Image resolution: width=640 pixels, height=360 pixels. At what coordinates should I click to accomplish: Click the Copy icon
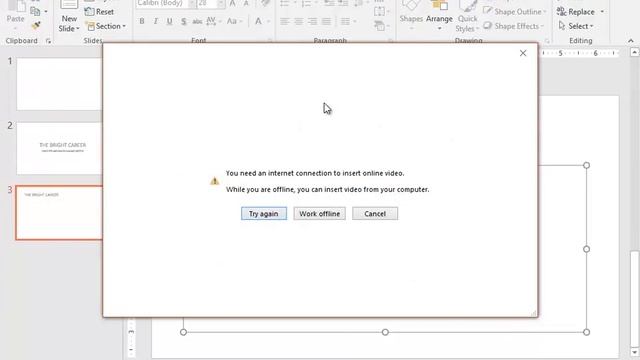tap(35, 11)
